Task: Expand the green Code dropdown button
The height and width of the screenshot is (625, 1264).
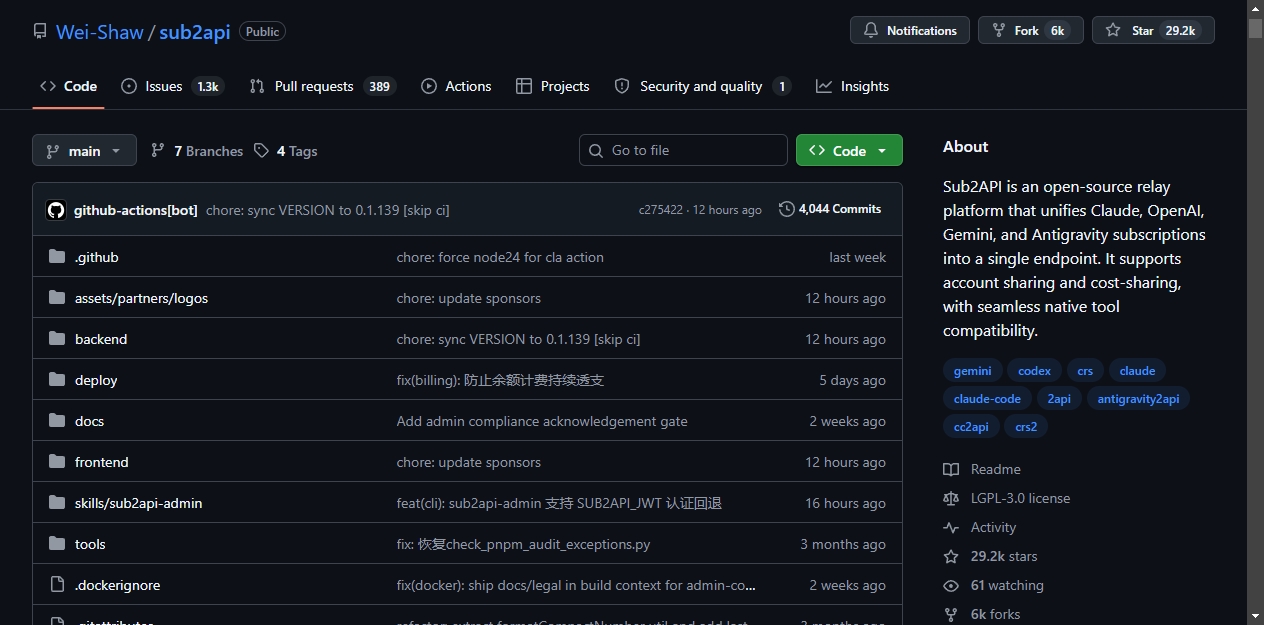Action: tap(849, 150)
